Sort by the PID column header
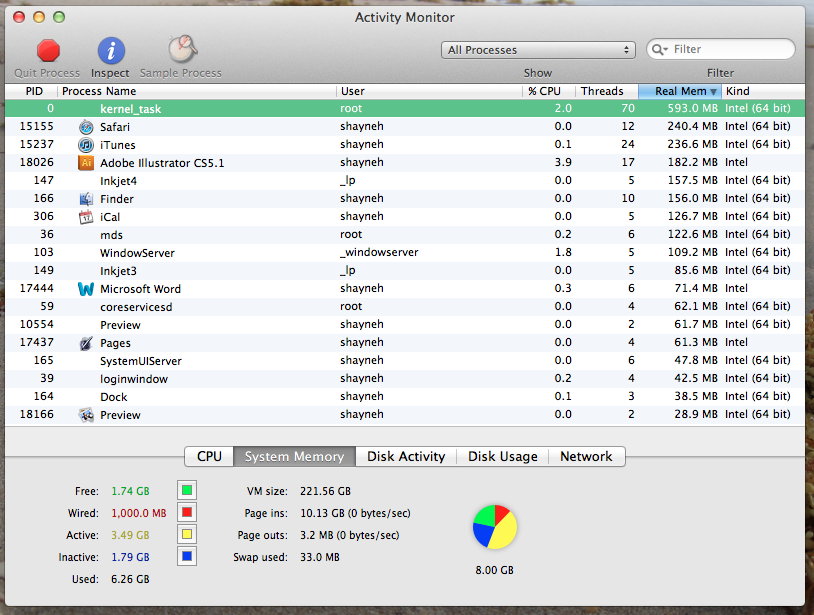The height and width of the screenshot is (615, 814). click(x=31, y=91)
